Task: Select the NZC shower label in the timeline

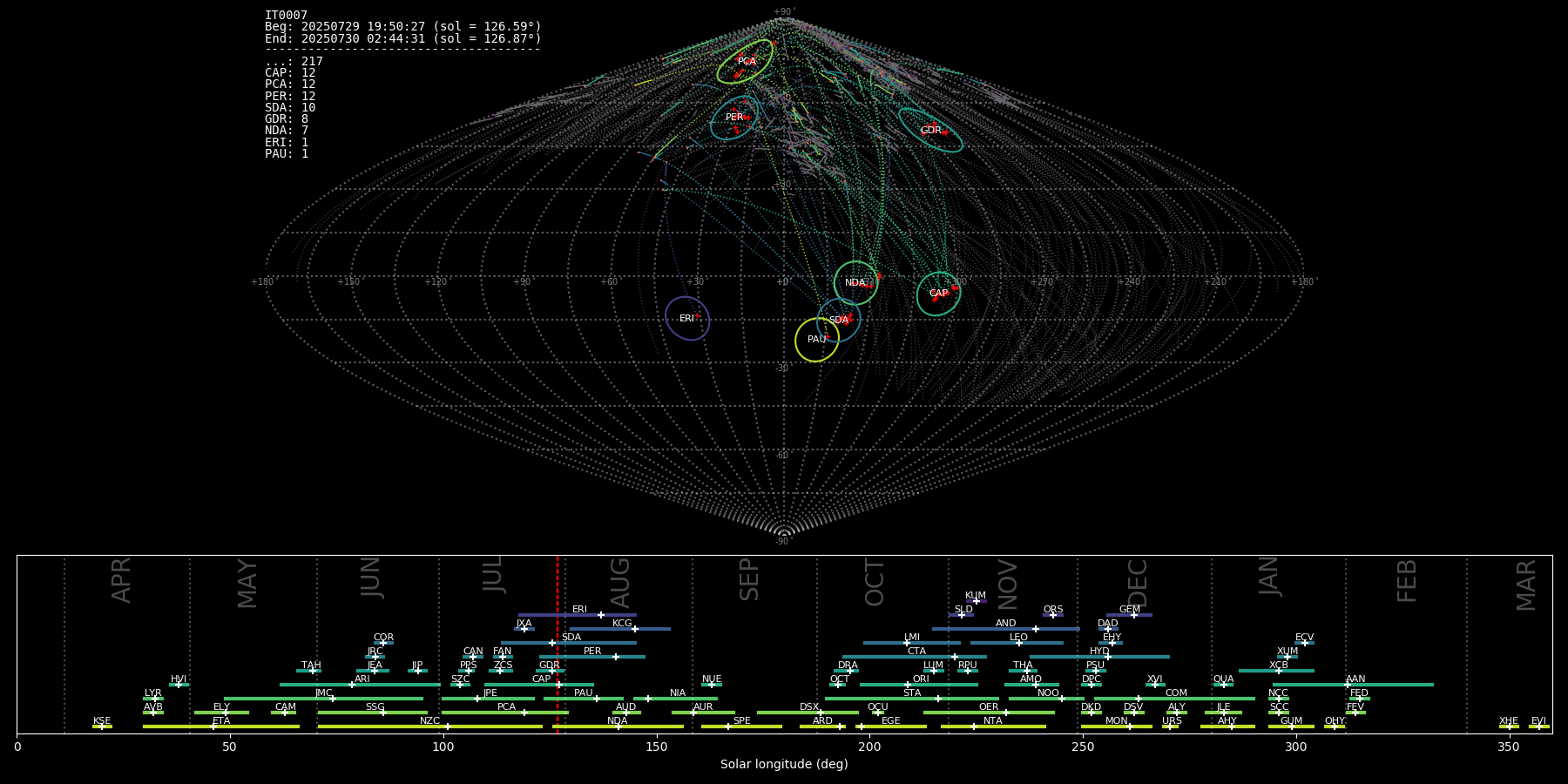Action: pyautogui.click(x=429, y=721)
